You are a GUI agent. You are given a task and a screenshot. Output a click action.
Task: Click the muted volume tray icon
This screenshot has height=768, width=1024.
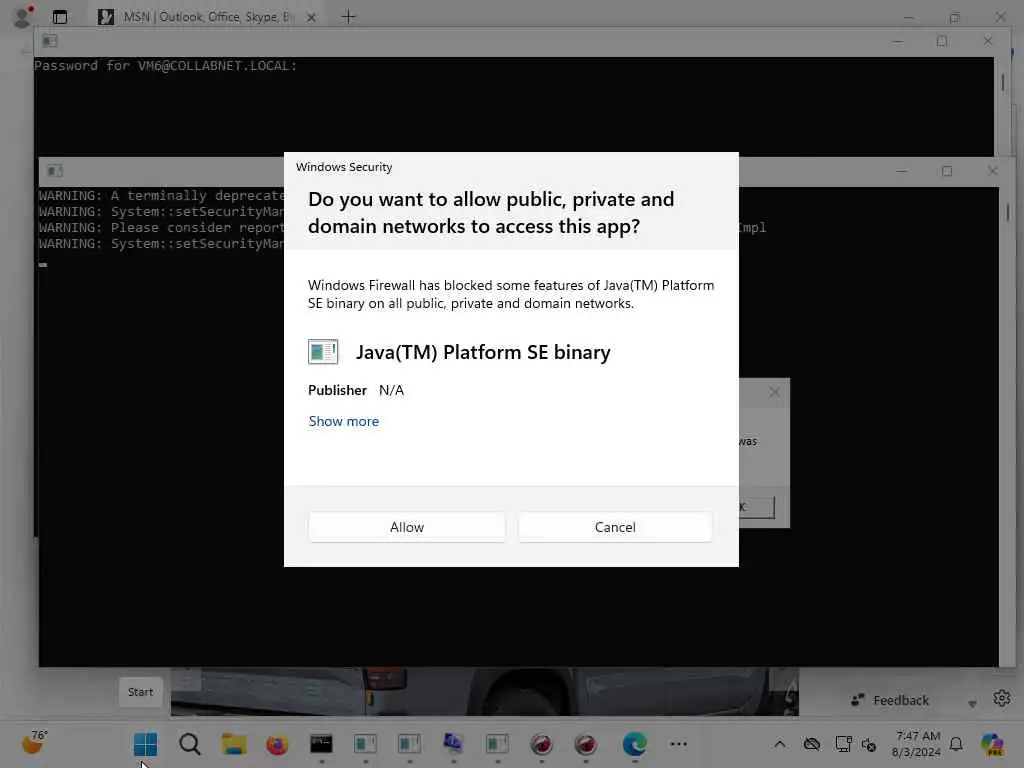pyautogui.click(x=869, y=744)
